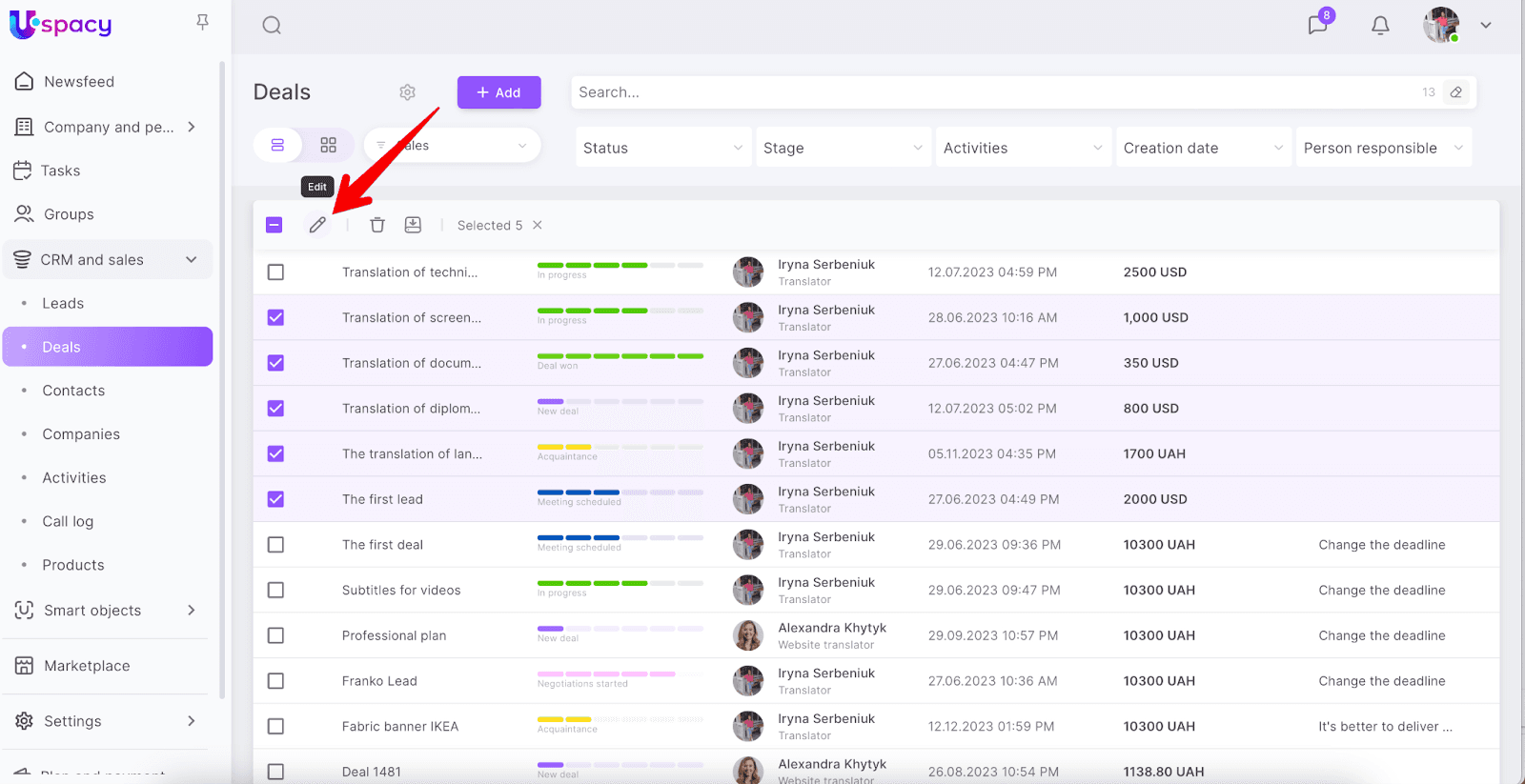Uncheck 'The first lead' deal checkbox
This screenshot has width=1525, height=784.
click(x=275, y=499)
